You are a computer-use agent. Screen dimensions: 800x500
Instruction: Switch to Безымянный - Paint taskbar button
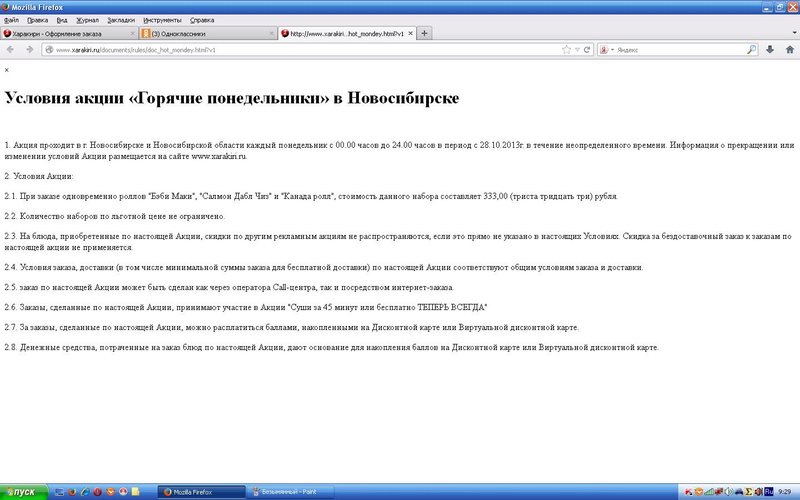(292, 492)
